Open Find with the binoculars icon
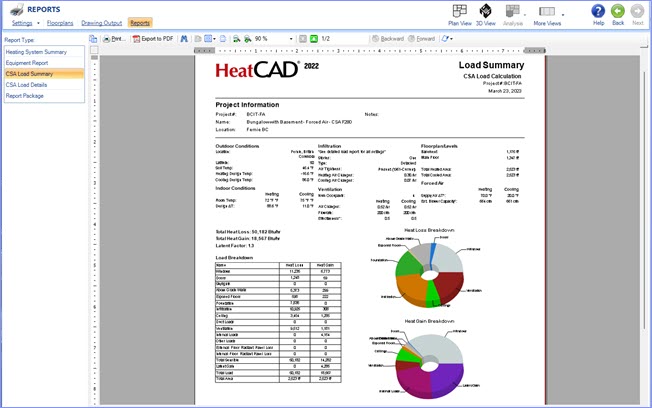The width and height of the screenshot is (652, 408). [184, 39]
